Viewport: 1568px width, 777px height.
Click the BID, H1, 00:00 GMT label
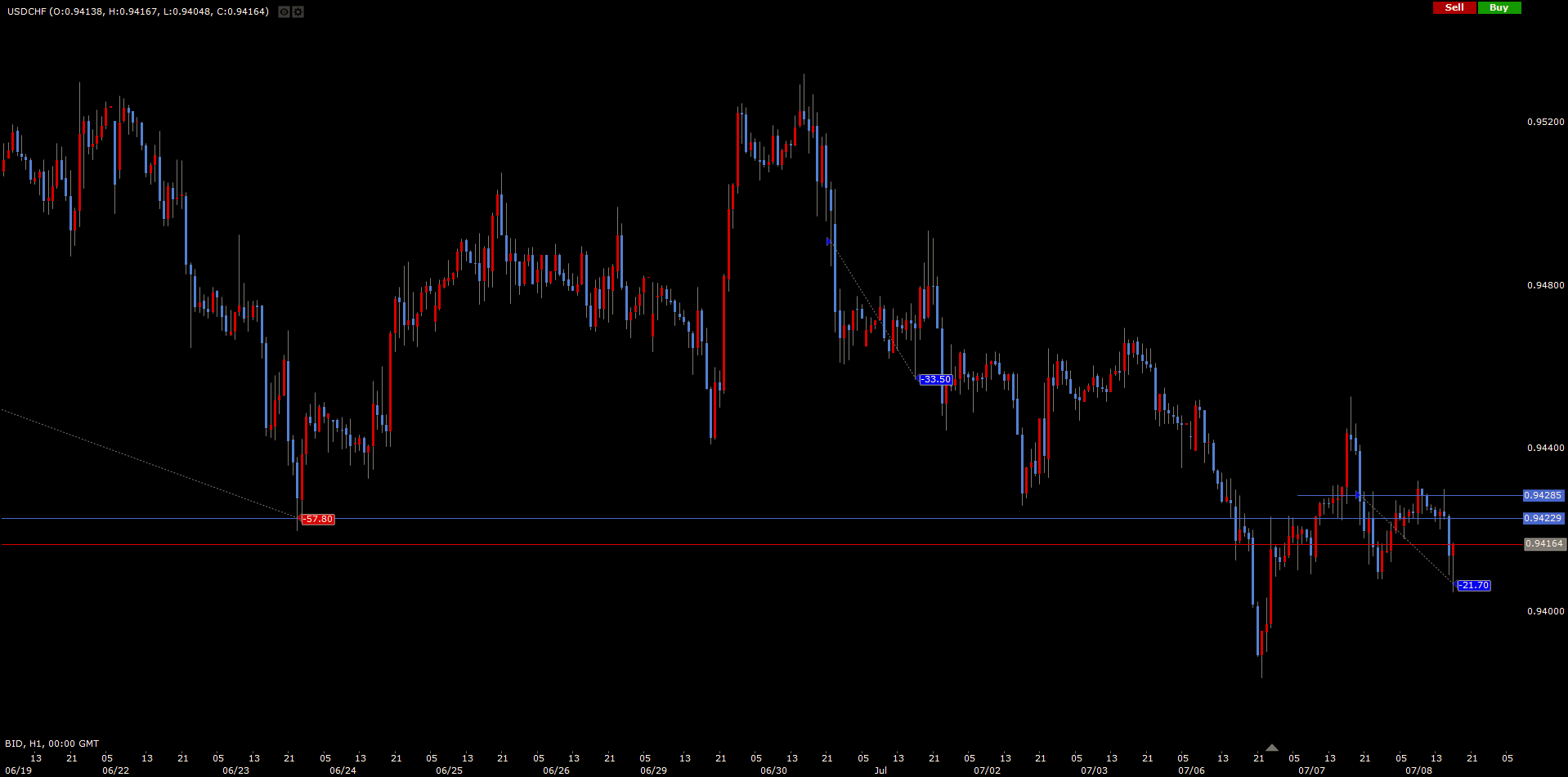[x=52, y=744]
